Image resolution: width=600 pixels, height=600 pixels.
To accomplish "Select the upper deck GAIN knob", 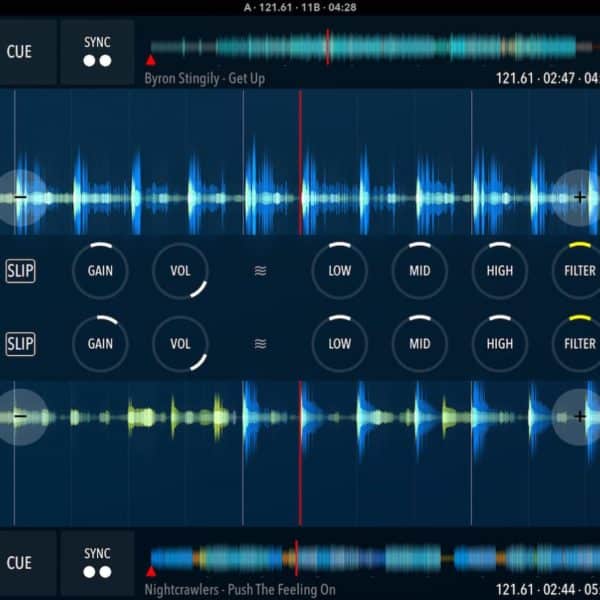I will pos(100,271).
